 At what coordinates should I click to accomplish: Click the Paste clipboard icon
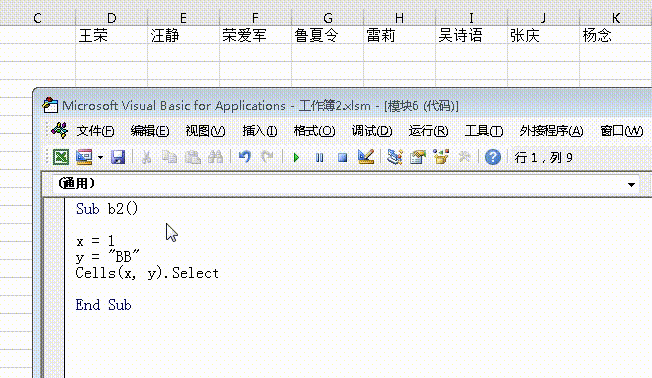click(193, 157)
